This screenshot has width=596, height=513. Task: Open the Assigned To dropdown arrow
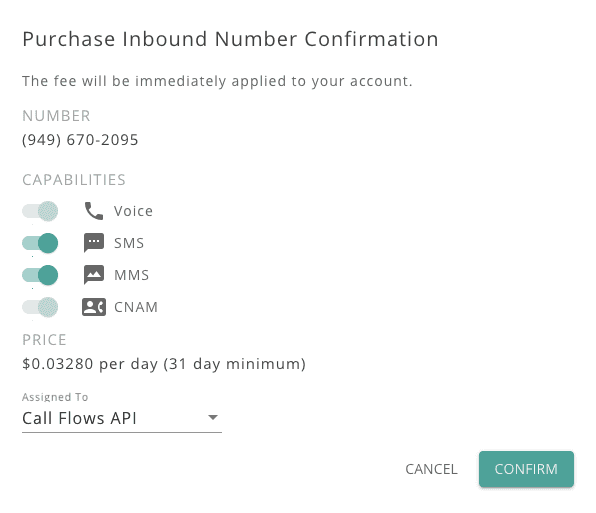213,417
